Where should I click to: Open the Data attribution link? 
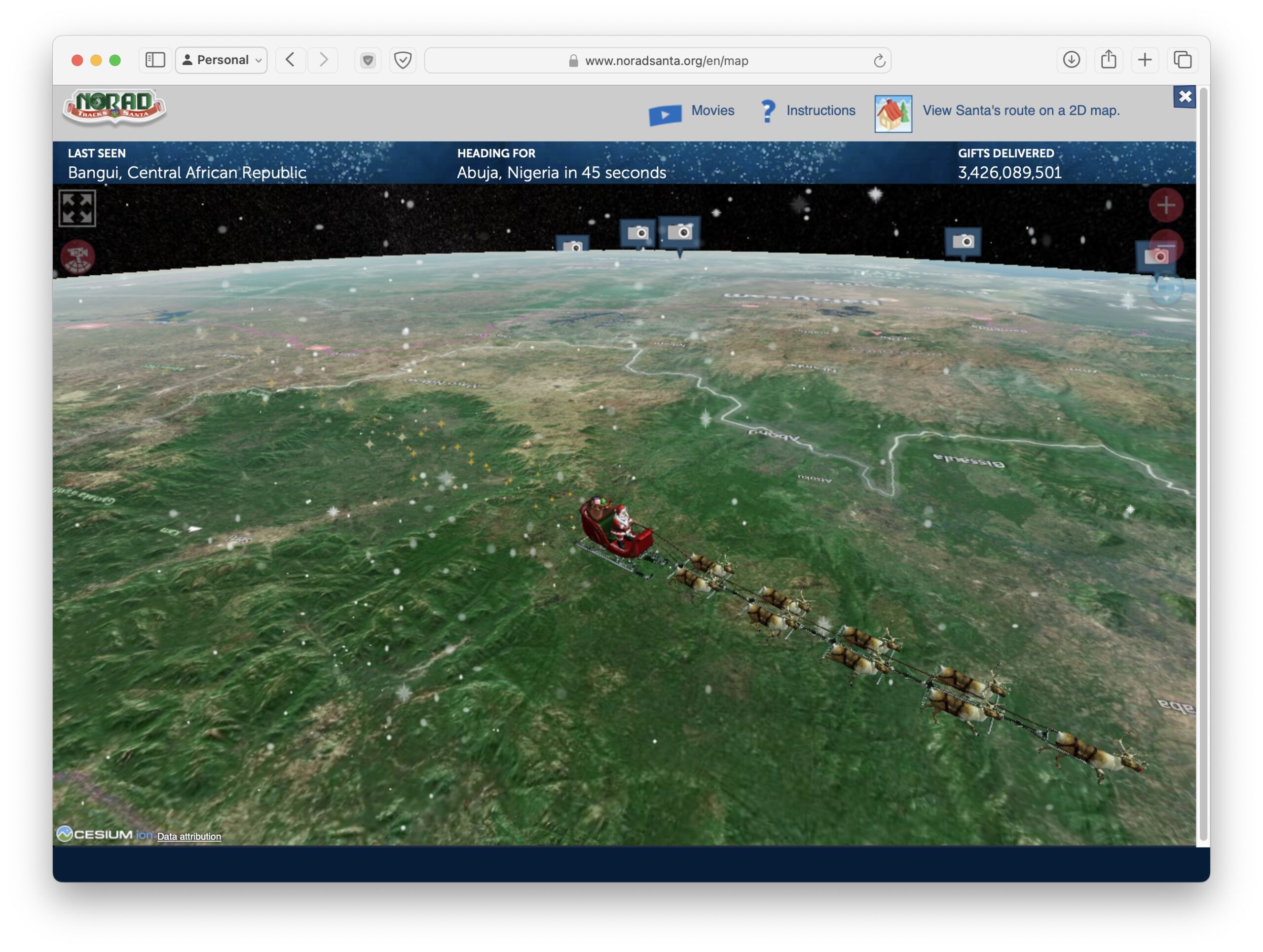click(x=189, y=836)
